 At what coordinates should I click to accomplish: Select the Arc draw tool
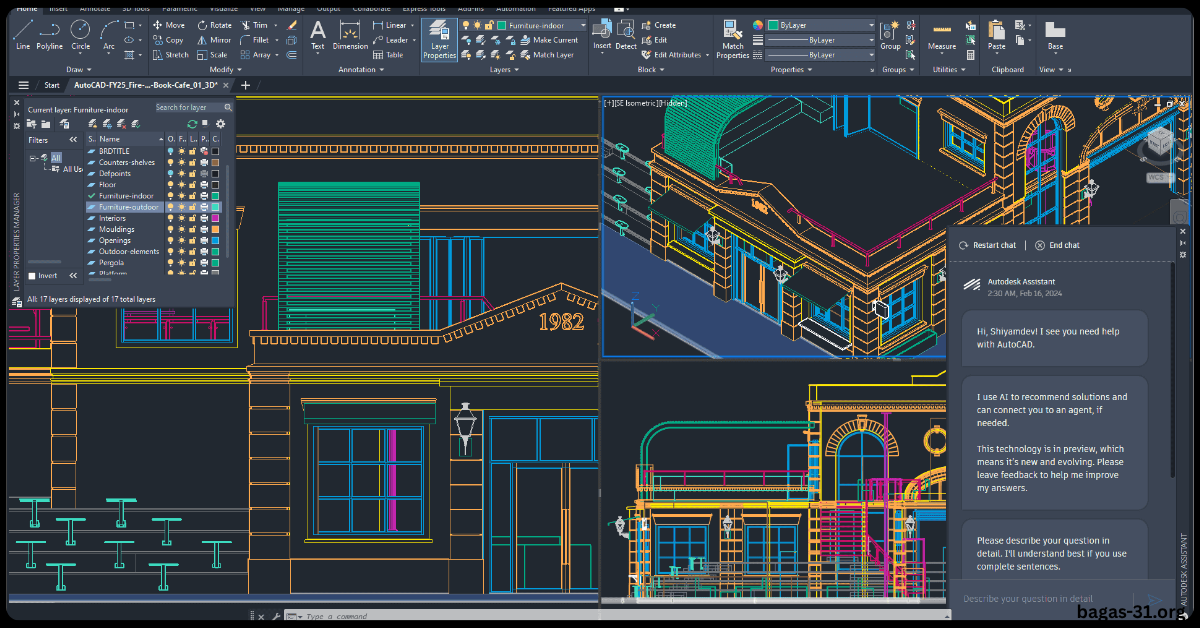click(x=108, y=34)
